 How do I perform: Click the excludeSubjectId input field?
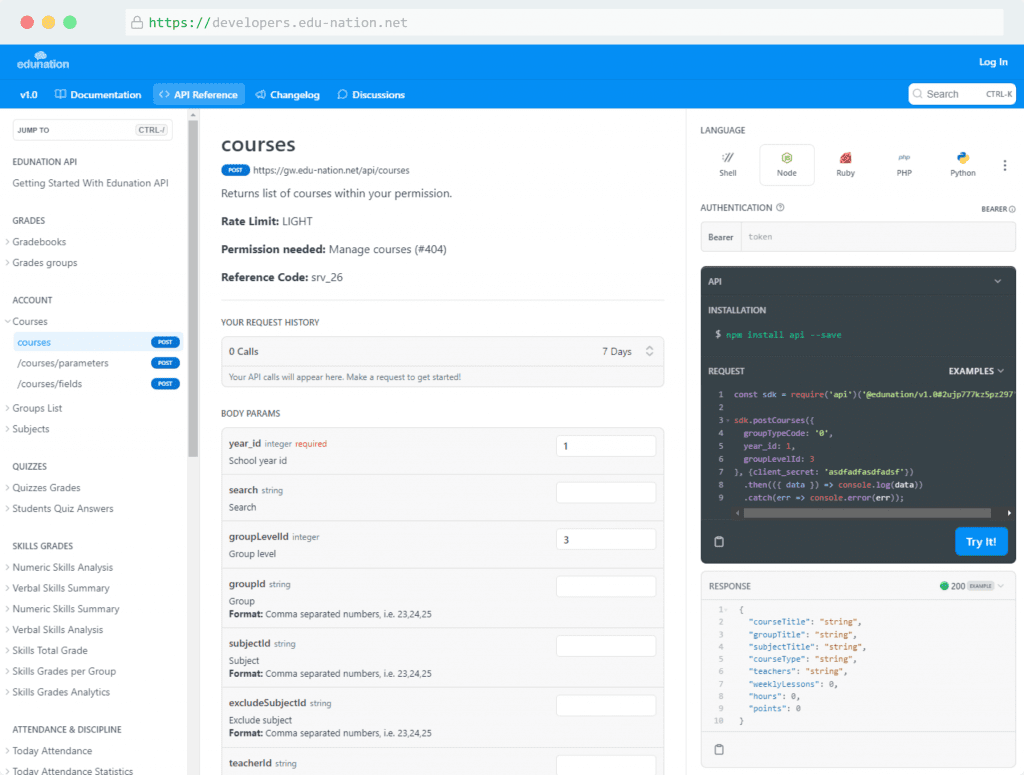[606, 705]
